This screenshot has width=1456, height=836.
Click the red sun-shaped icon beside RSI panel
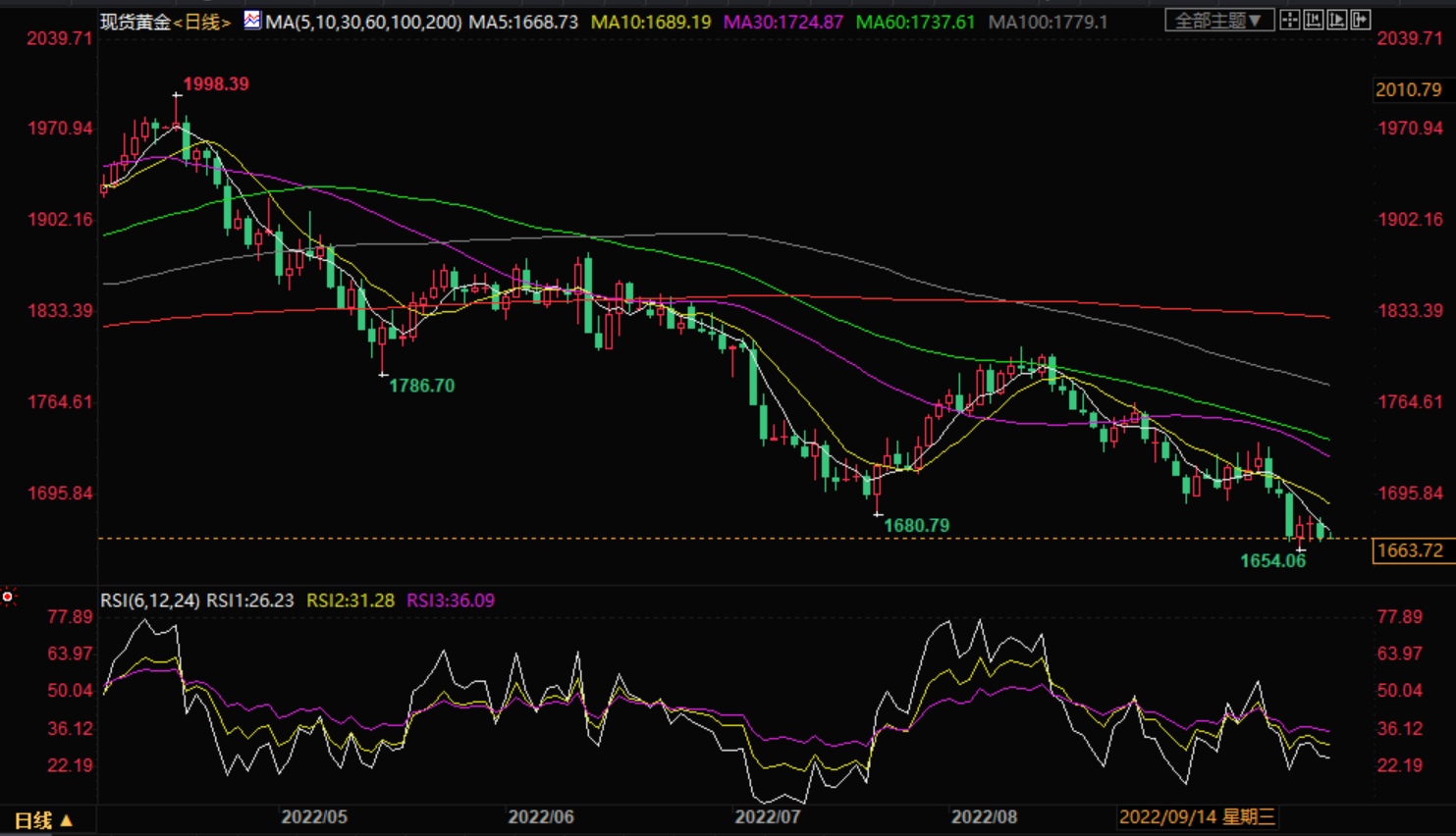pyautogui.click(x=8, y=597)
